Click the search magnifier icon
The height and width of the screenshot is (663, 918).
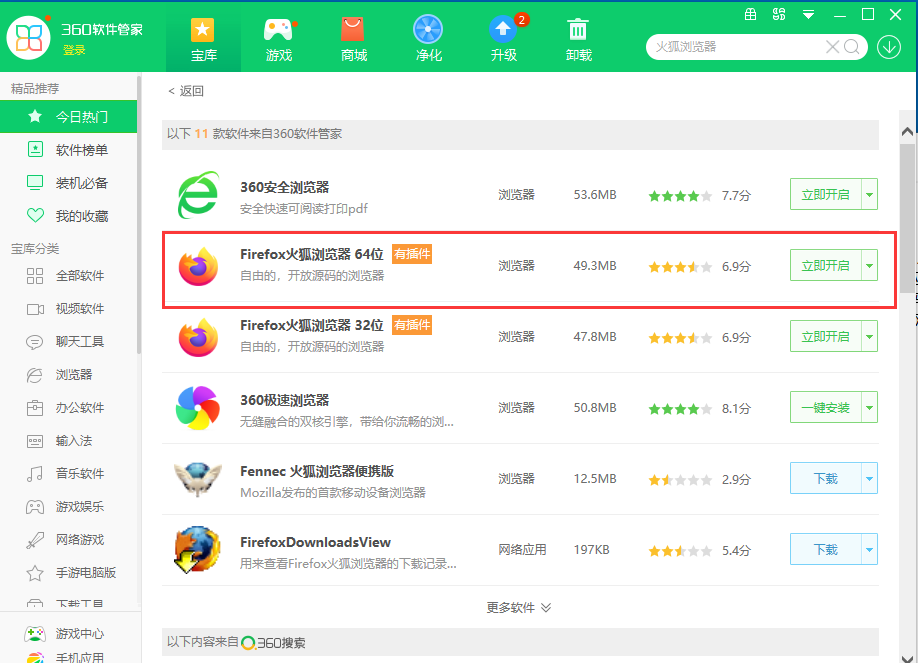coord(852,47)
